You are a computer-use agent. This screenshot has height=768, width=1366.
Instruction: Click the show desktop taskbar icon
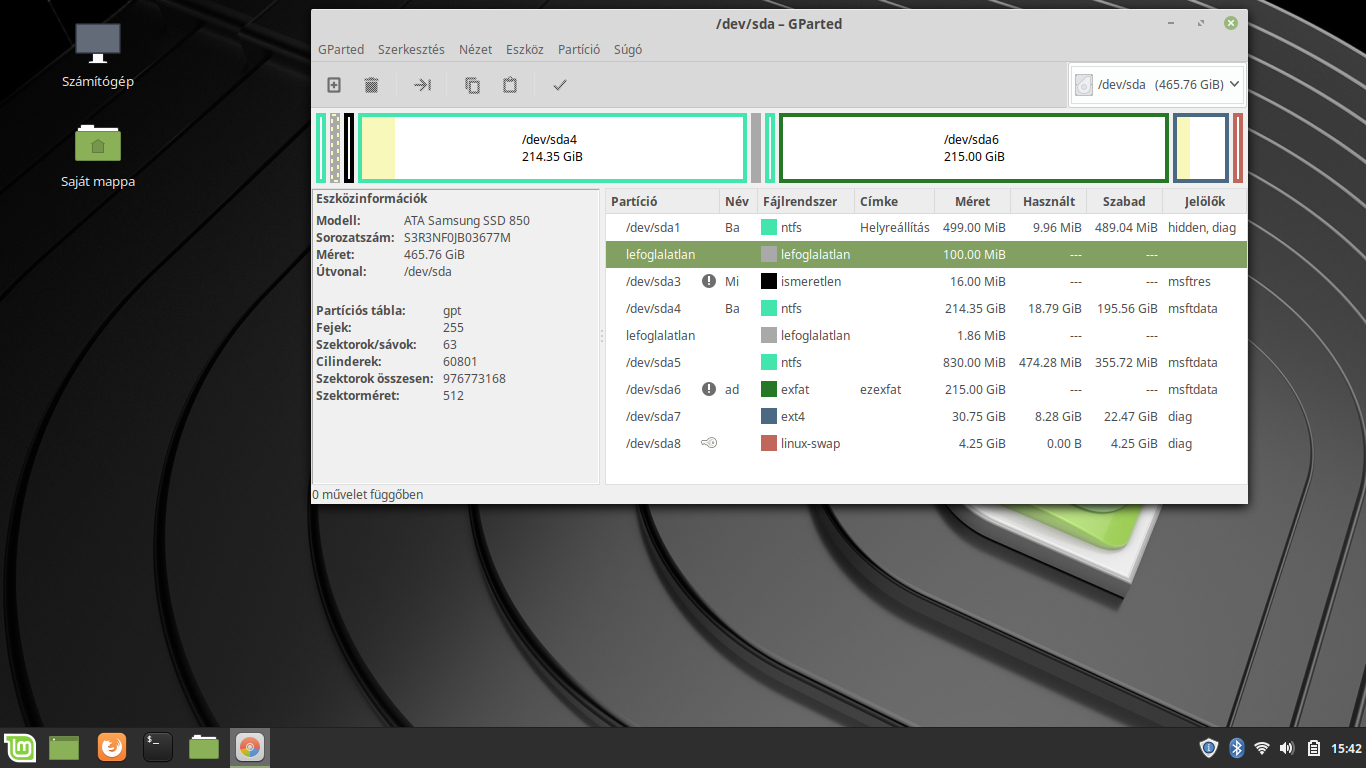[64, 747]
